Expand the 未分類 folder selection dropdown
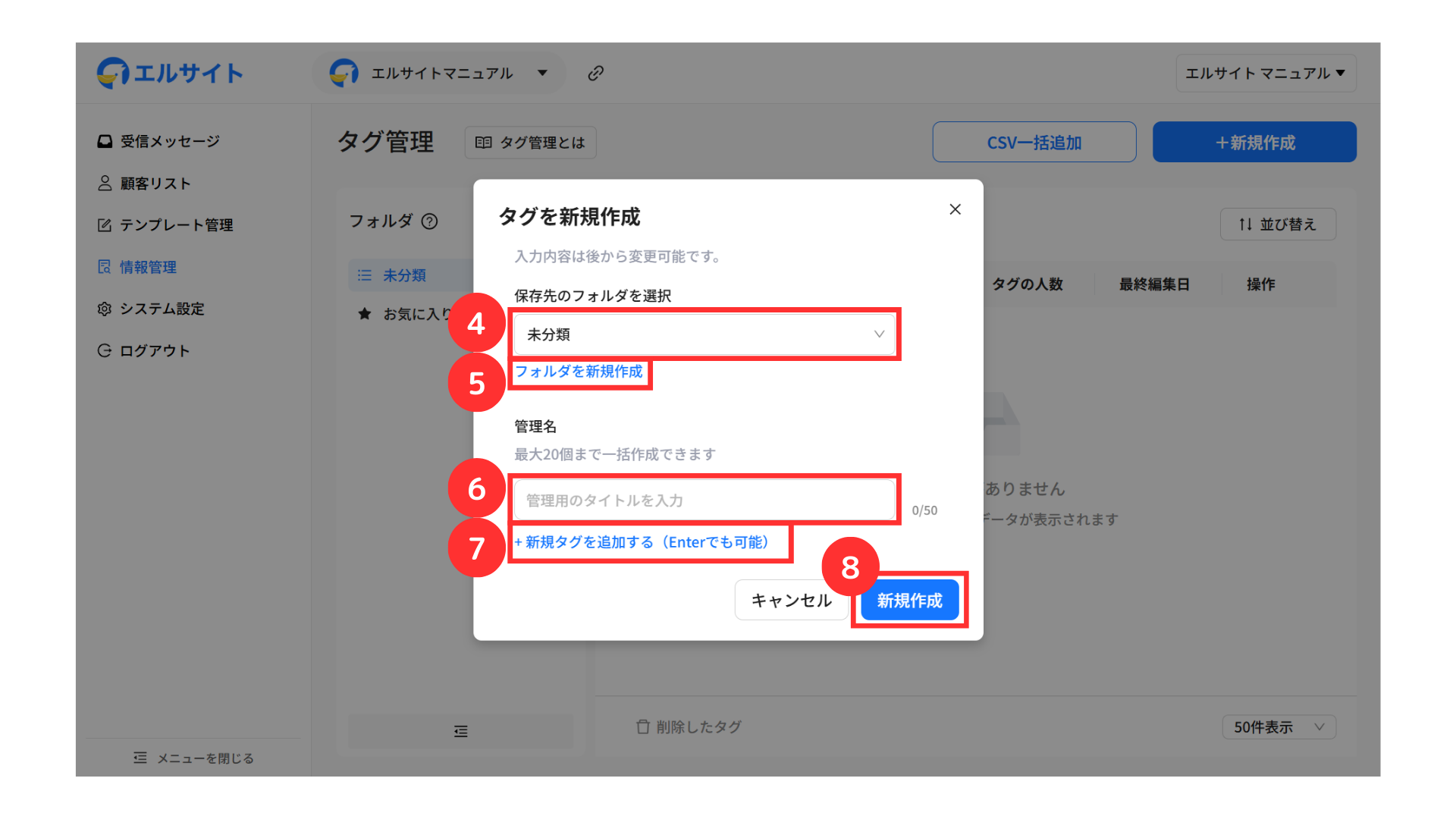 coord(704,334)
